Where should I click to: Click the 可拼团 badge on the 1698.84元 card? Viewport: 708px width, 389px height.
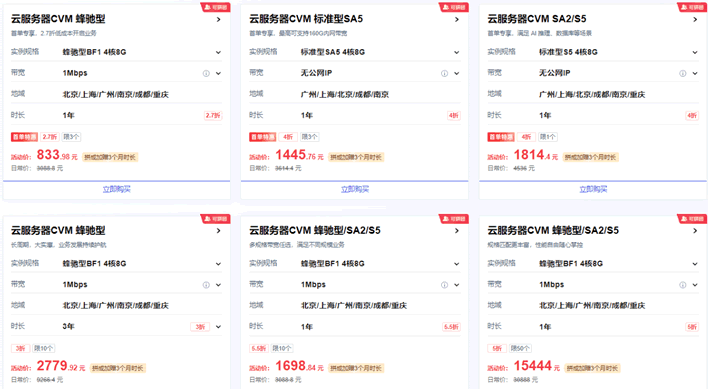[454, 219]
